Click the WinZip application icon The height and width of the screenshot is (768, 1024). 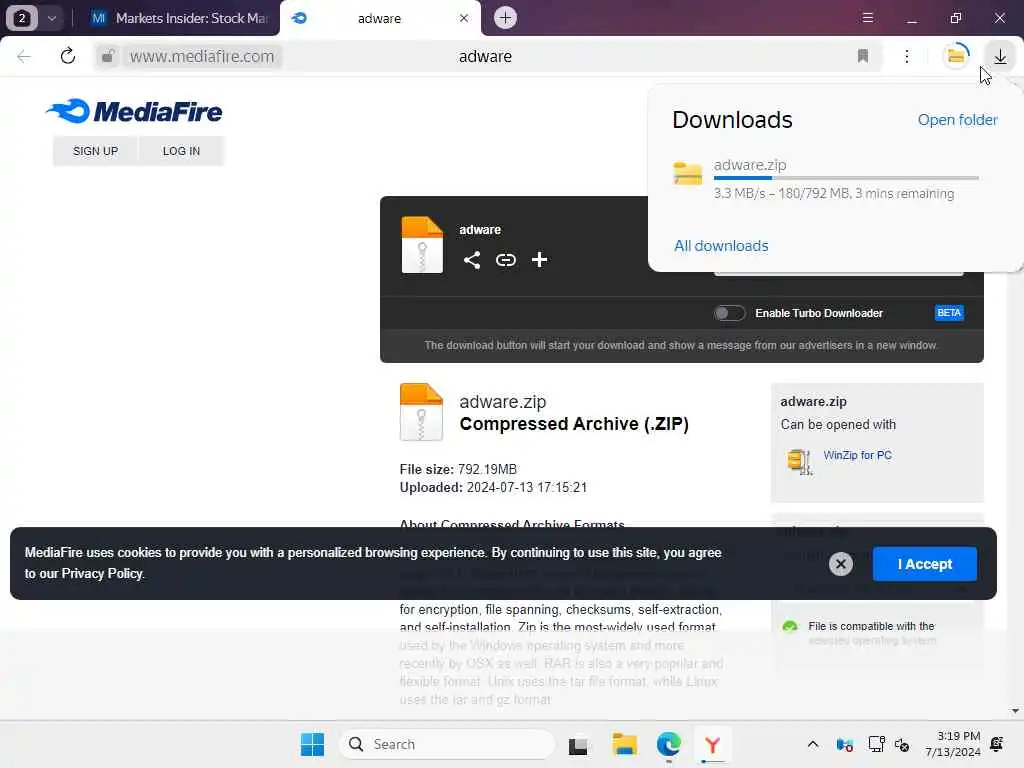coord(799,462)
